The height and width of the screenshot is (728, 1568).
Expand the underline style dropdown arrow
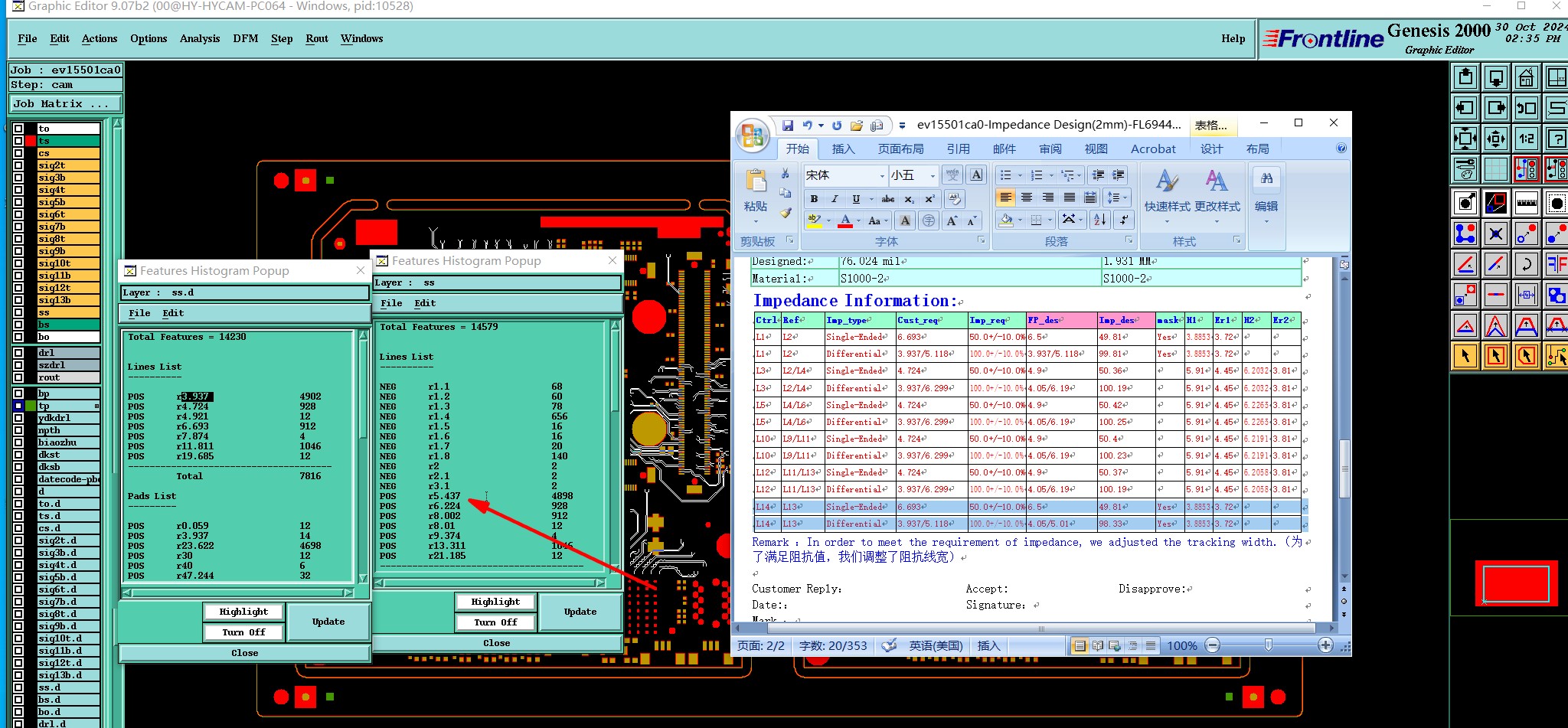coord(871,199)
